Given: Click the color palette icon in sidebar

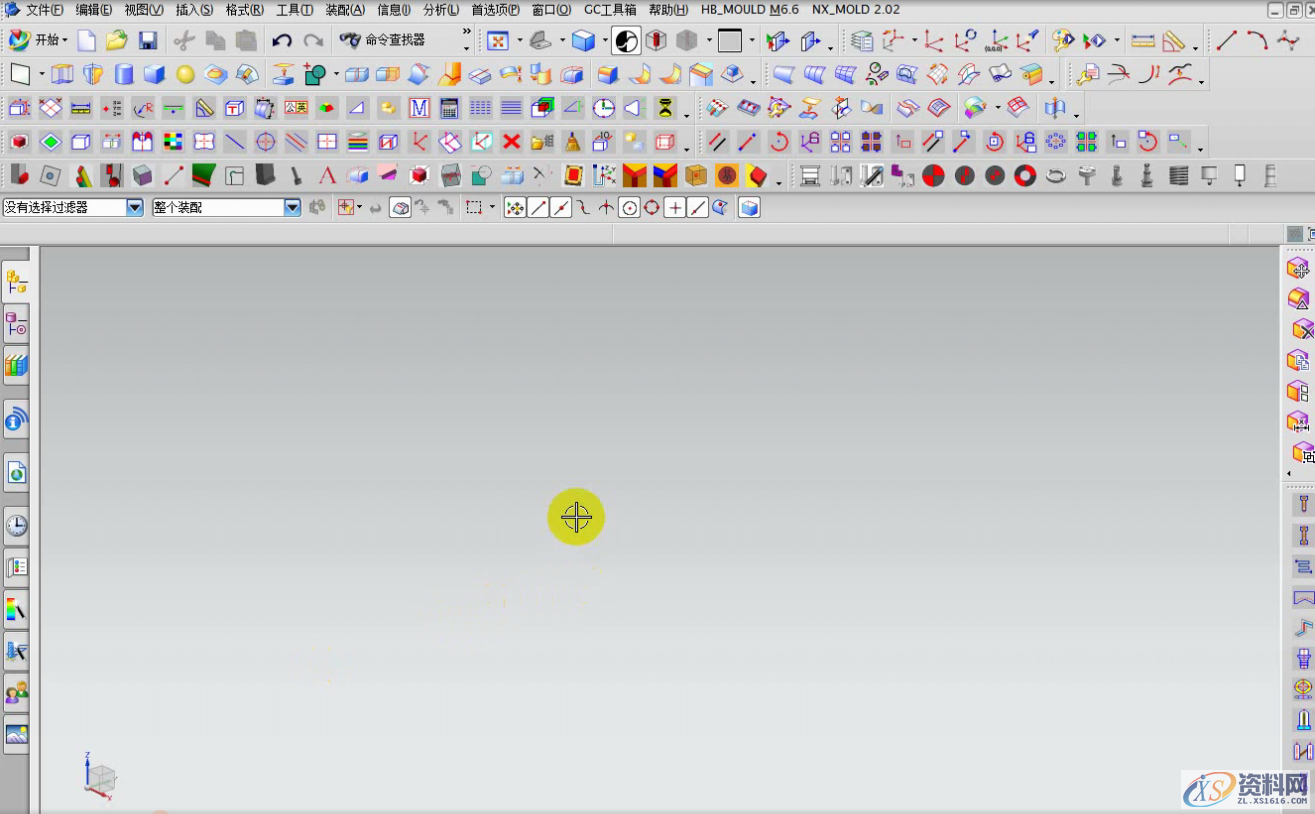Looking at the screenshot, I should pos(16,609).
